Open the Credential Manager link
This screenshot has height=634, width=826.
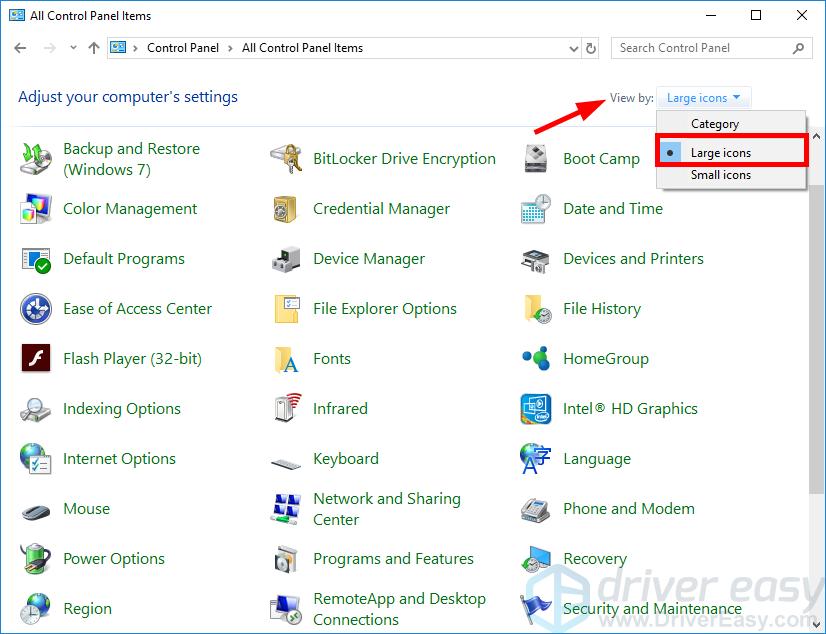pos(381,209)
